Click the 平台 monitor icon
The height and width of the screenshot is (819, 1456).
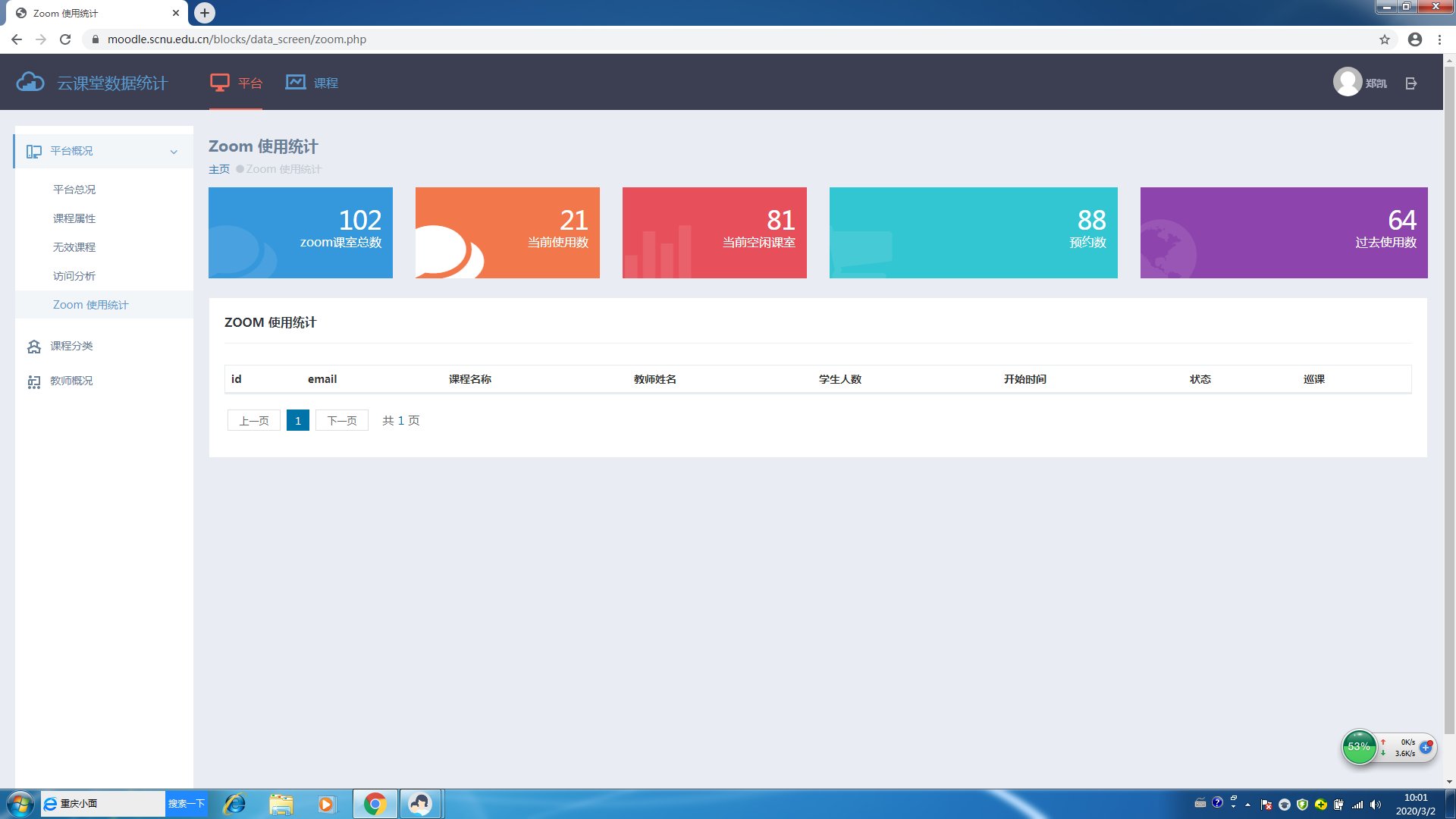tap(220, 83)
